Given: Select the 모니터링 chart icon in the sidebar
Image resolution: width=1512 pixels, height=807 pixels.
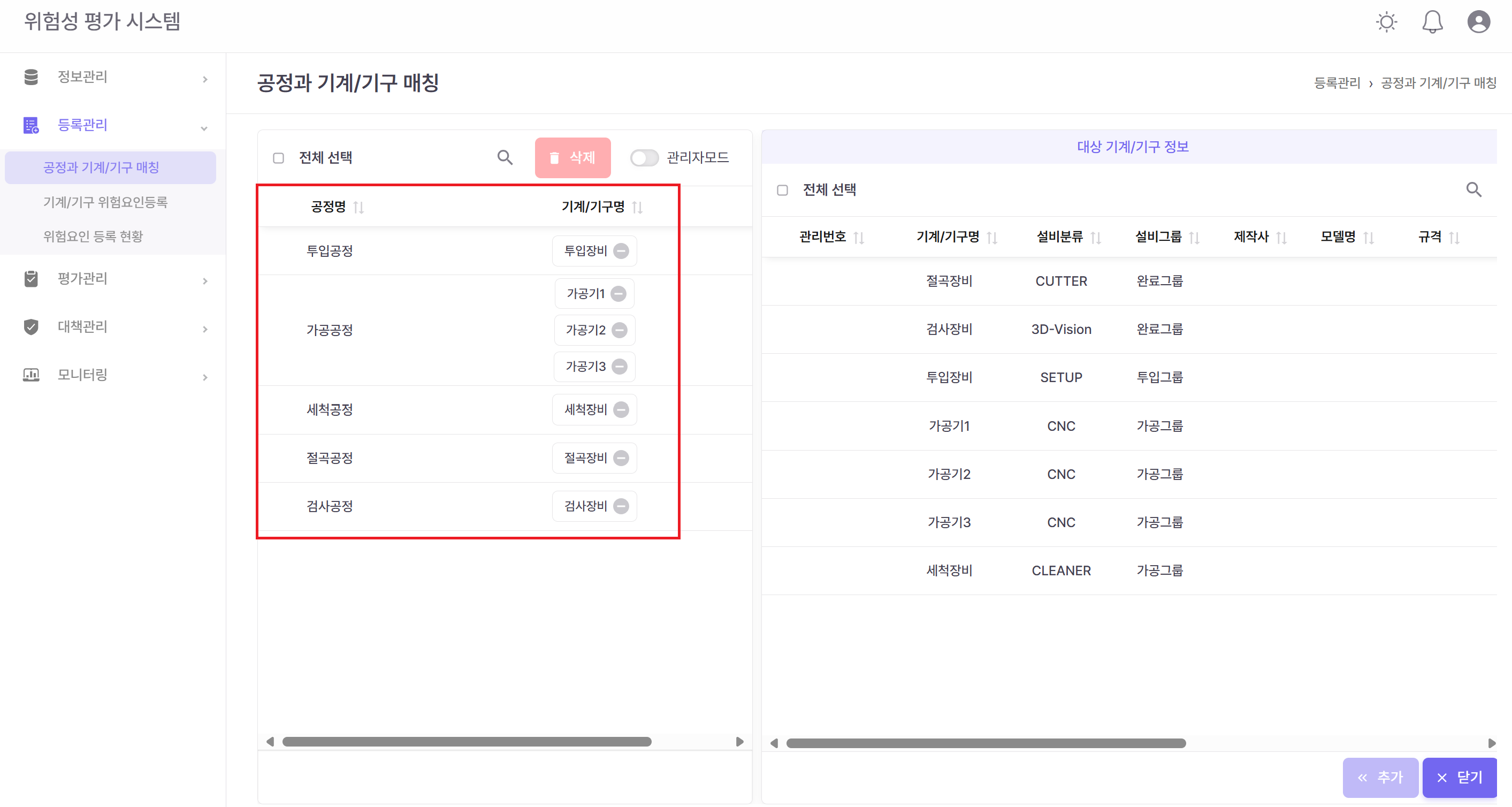Looking at the screenshot, I should point(31,375).
